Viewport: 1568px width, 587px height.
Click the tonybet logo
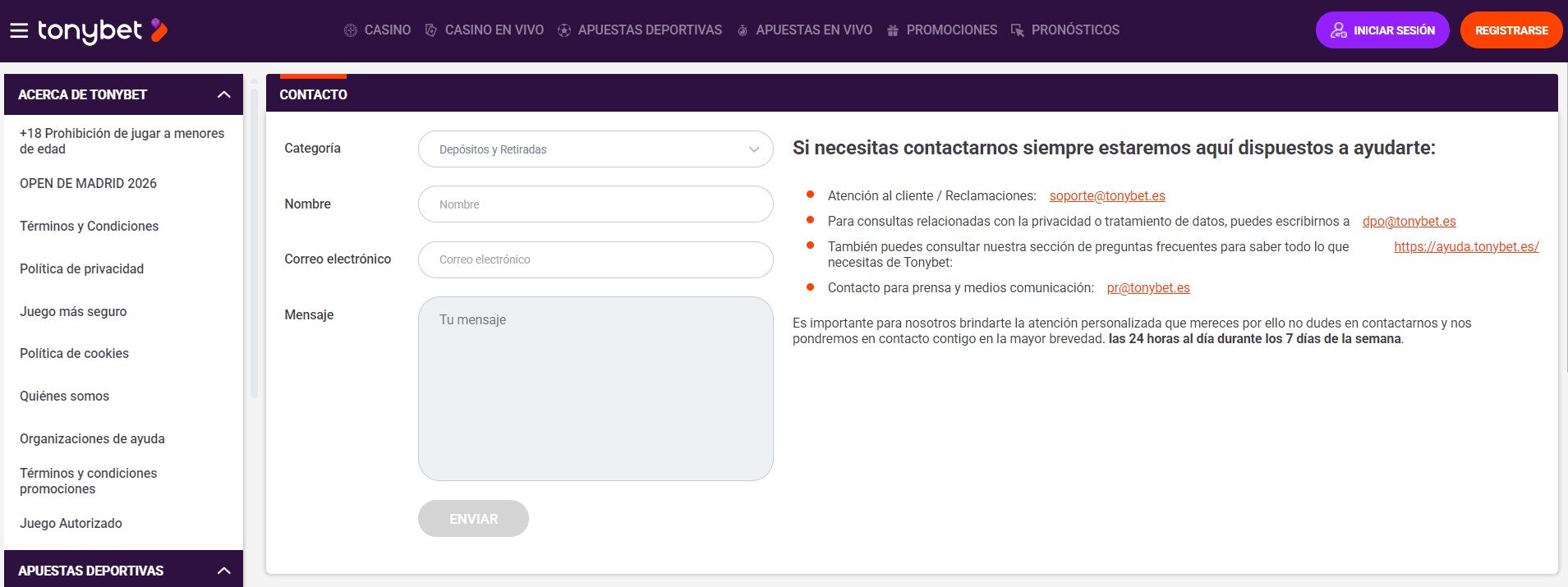click(x=103, y=31)
